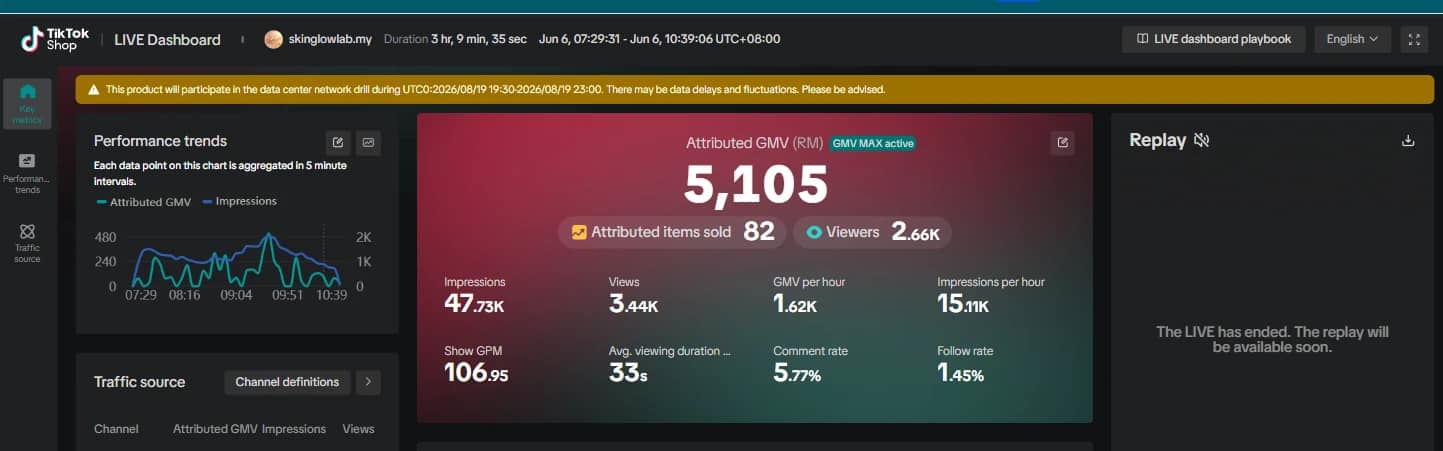Open the LIVE dashboard playbook

(x=1214, y=39)
